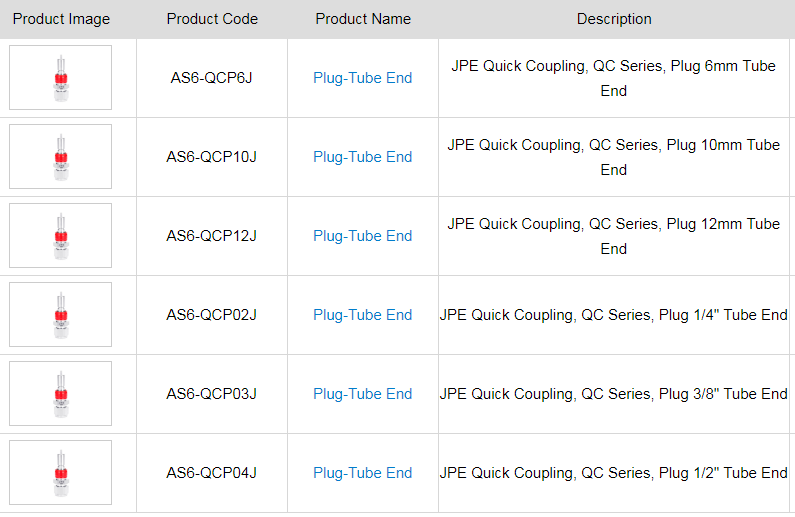
Task: Open thumbnail of AS6-QCP10J plug
Action: coord(61,157)
